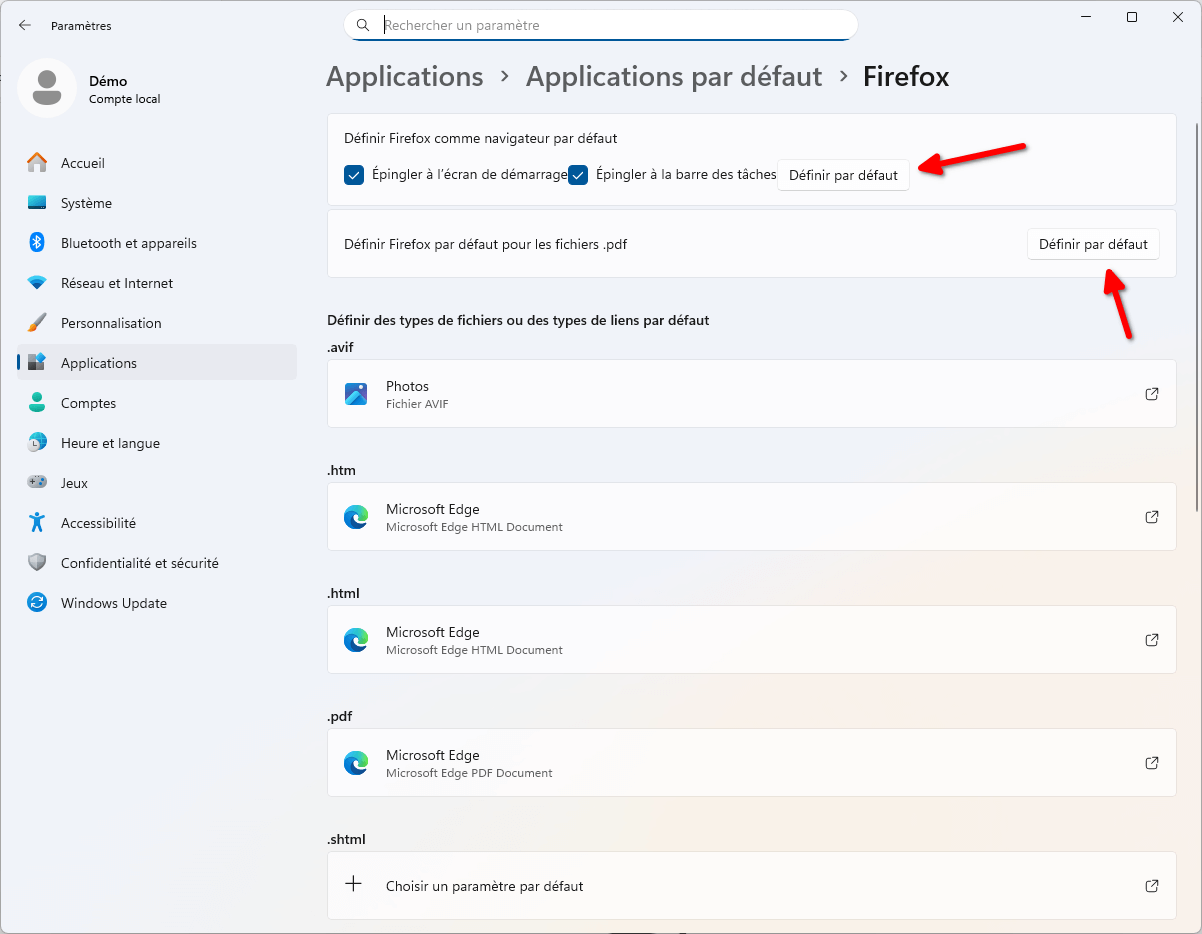Viewport: 1202px width, 934px height.
Task: Open external link arrow for .html row
Action: (1152, 640)
